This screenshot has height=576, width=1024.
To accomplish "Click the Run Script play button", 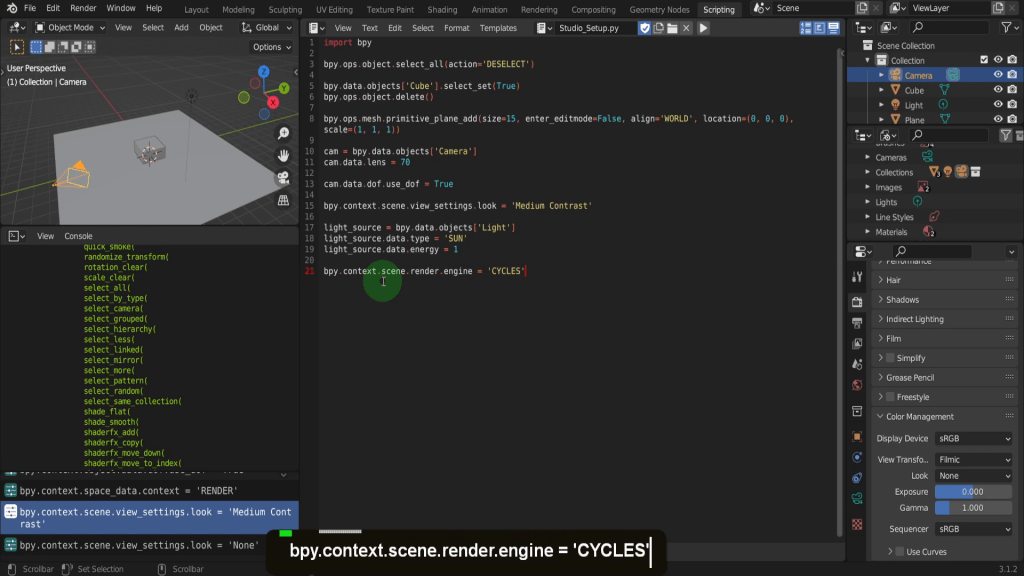I will (703, 28).
